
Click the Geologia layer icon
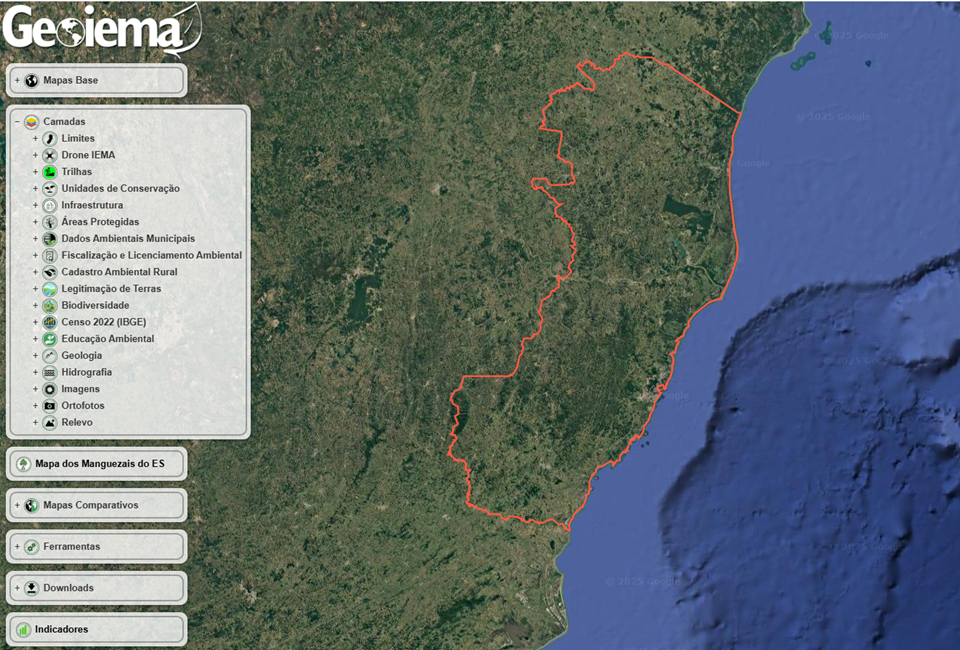pyautogui.click(x=50, y=355)
